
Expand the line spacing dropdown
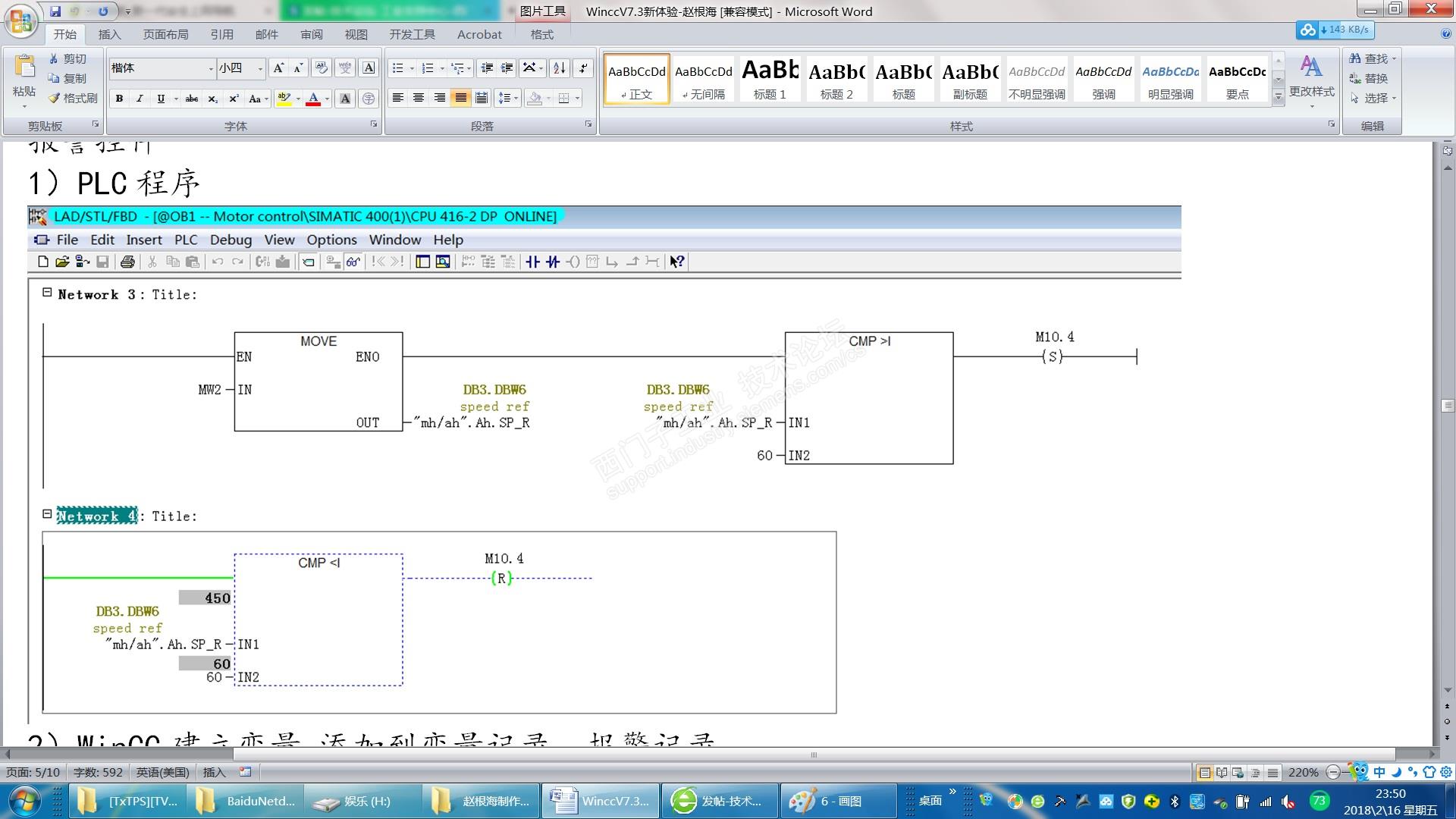tap(516, 99)
